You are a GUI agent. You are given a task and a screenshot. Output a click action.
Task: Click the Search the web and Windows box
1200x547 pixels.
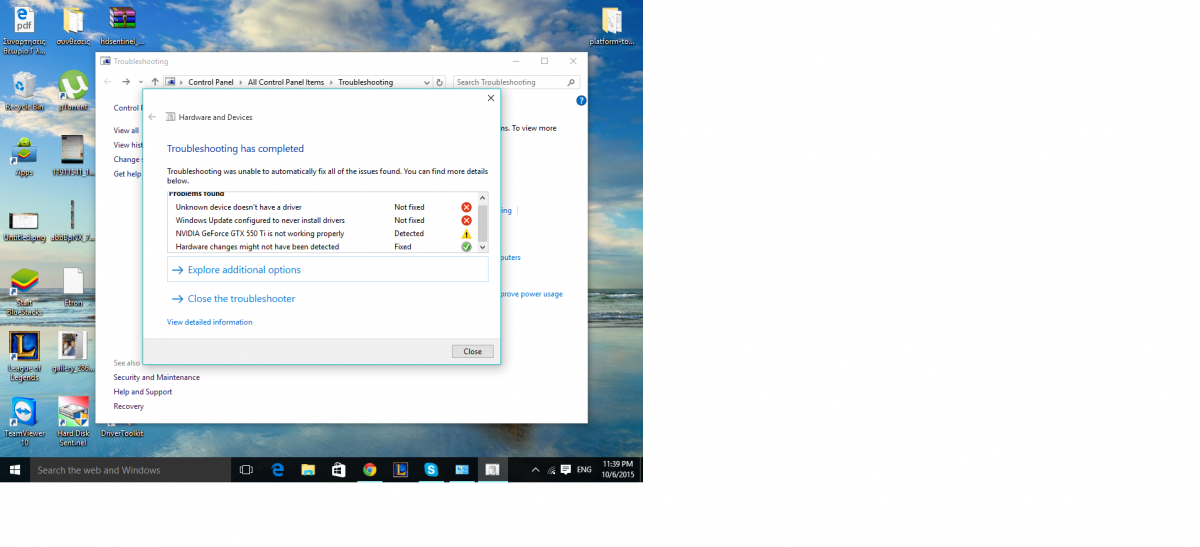pyautogui.click(x=130, y=470)
